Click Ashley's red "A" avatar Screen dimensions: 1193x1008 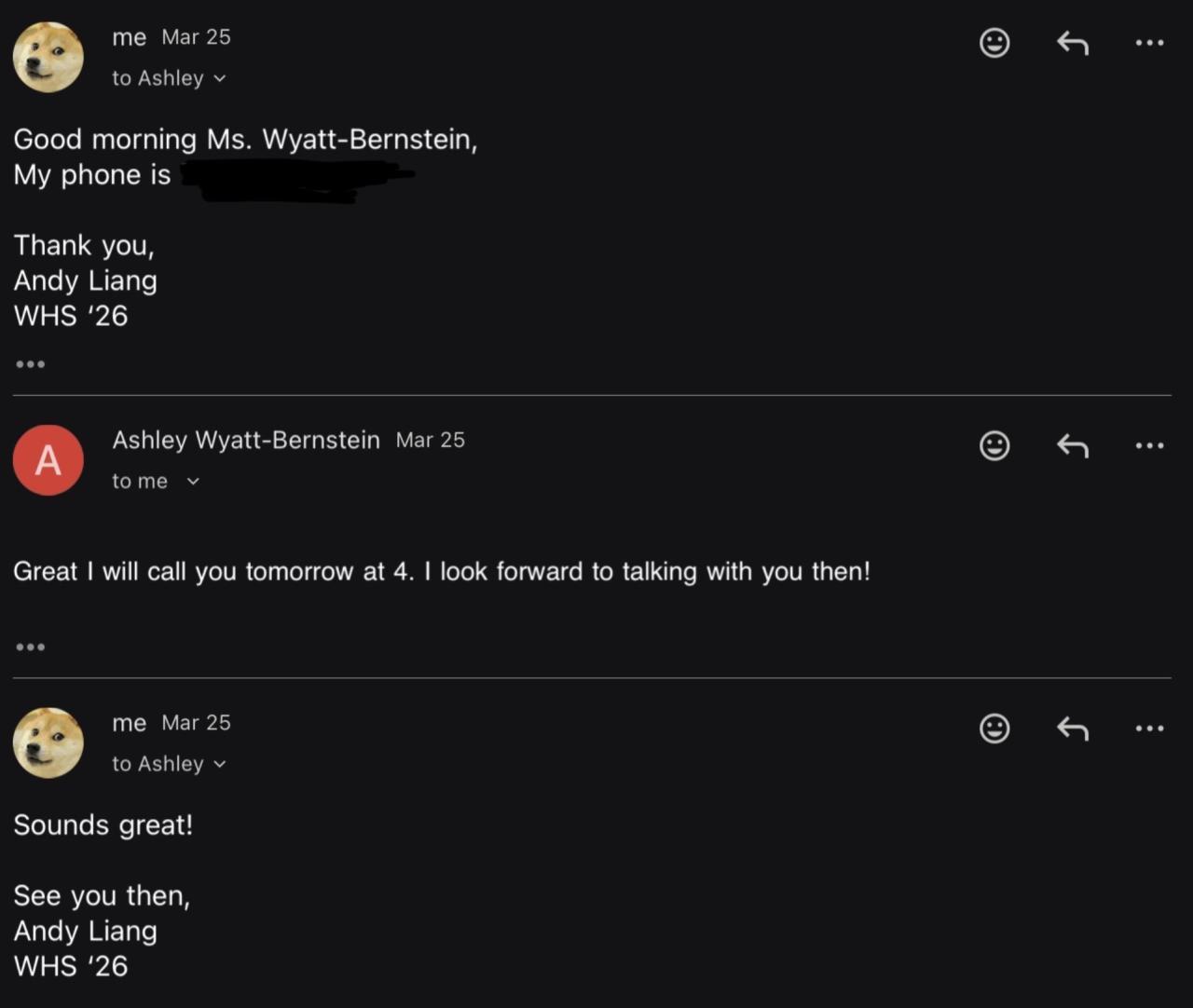click(x=48, y=460)
